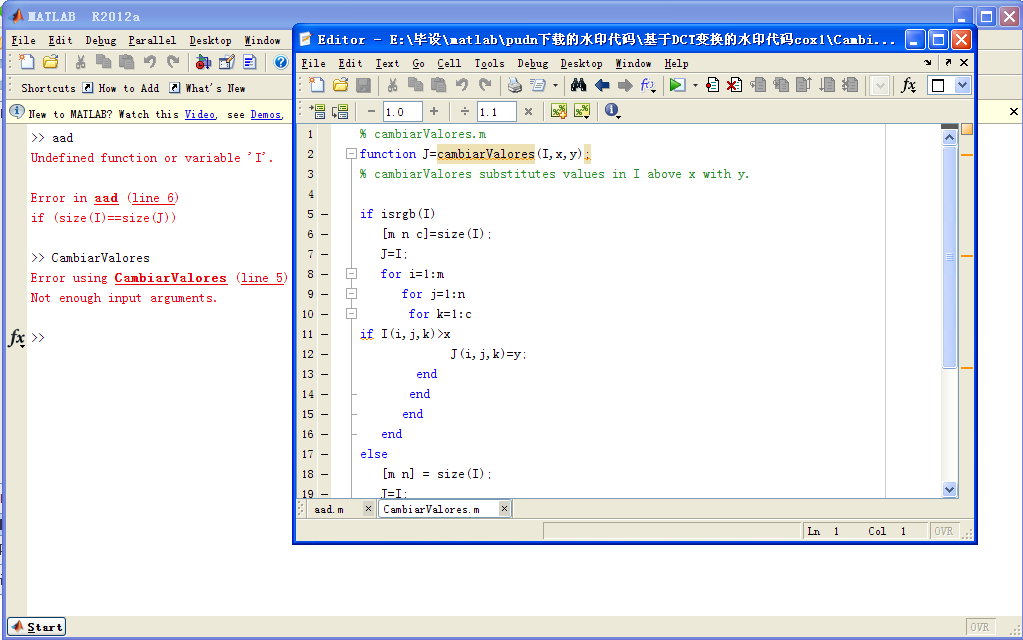Click the 1.0 increment value field

coord(402,112)
